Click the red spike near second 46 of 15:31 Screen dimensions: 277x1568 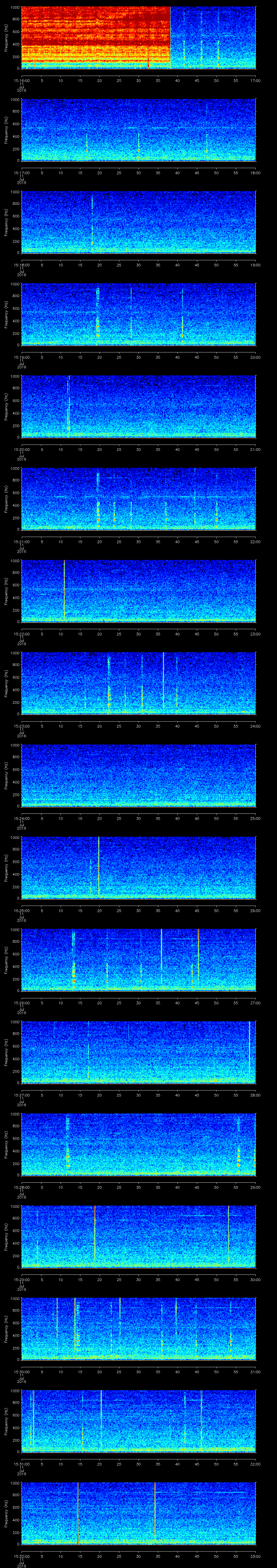(x=202, y=1421)
